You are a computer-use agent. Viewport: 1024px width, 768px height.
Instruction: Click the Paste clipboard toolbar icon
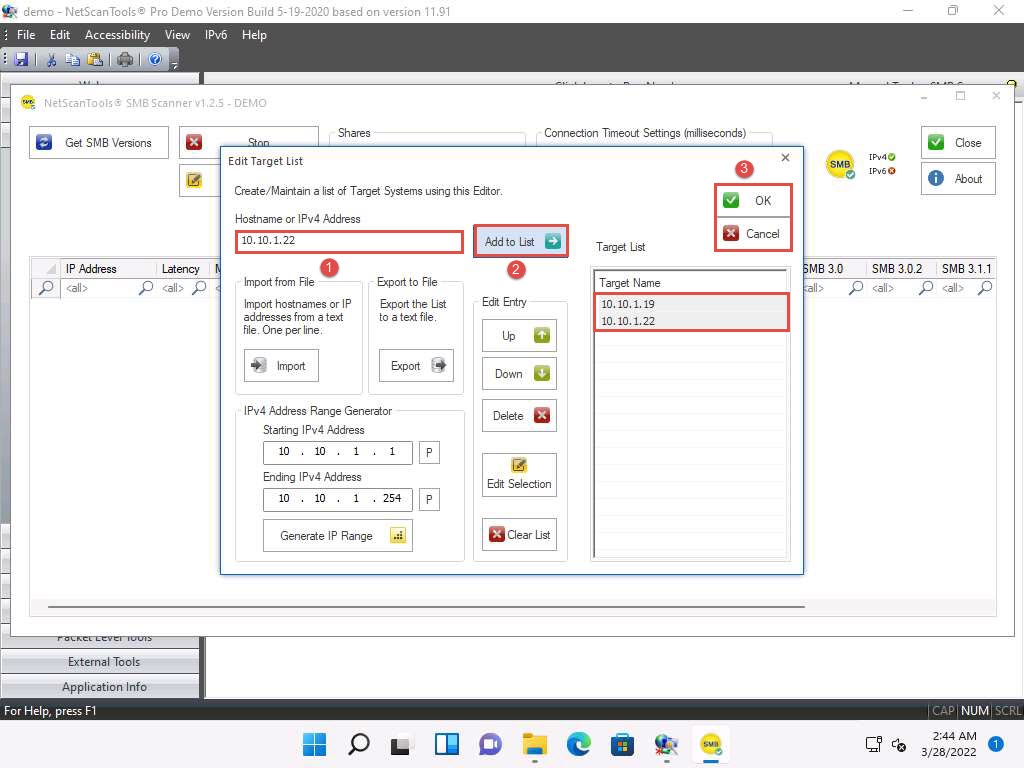[x=95, y=60]
